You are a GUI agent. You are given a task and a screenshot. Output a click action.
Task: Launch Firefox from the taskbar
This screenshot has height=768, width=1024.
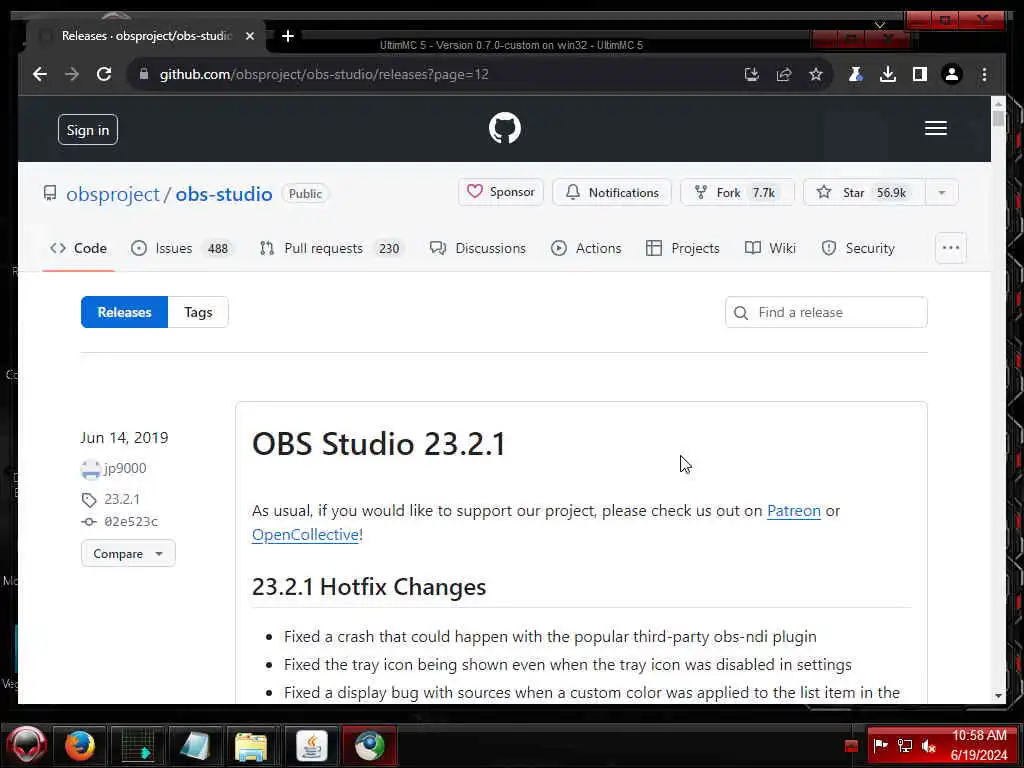(x=80, y=745)
